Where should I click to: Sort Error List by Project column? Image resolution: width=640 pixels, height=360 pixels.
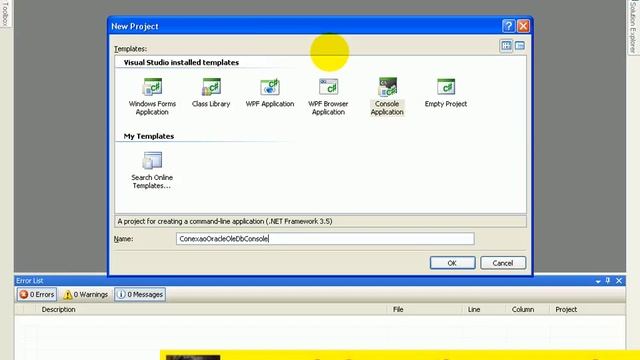coord(587,309)
